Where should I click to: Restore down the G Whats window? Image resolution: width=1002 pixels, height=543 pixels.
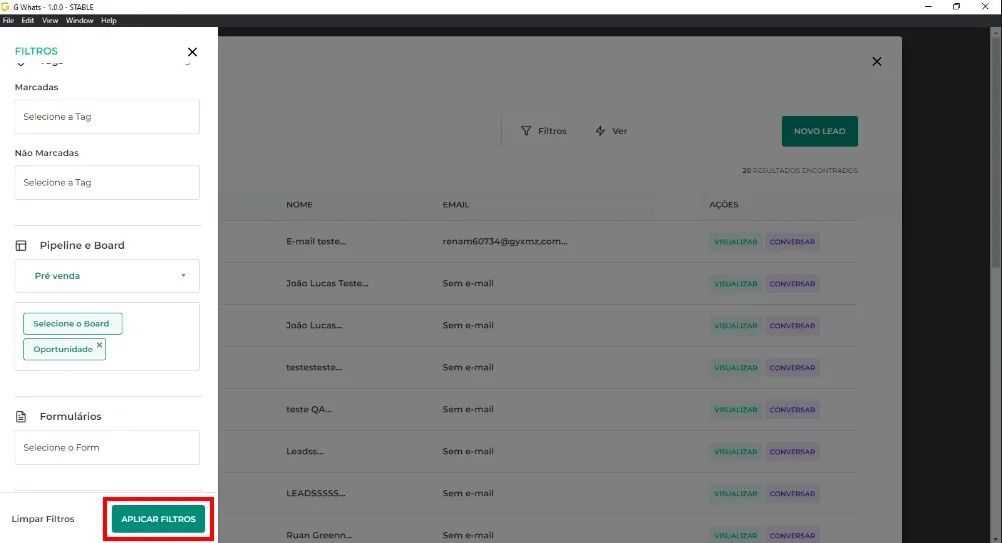pyautogui.click(x=957, y=6)
